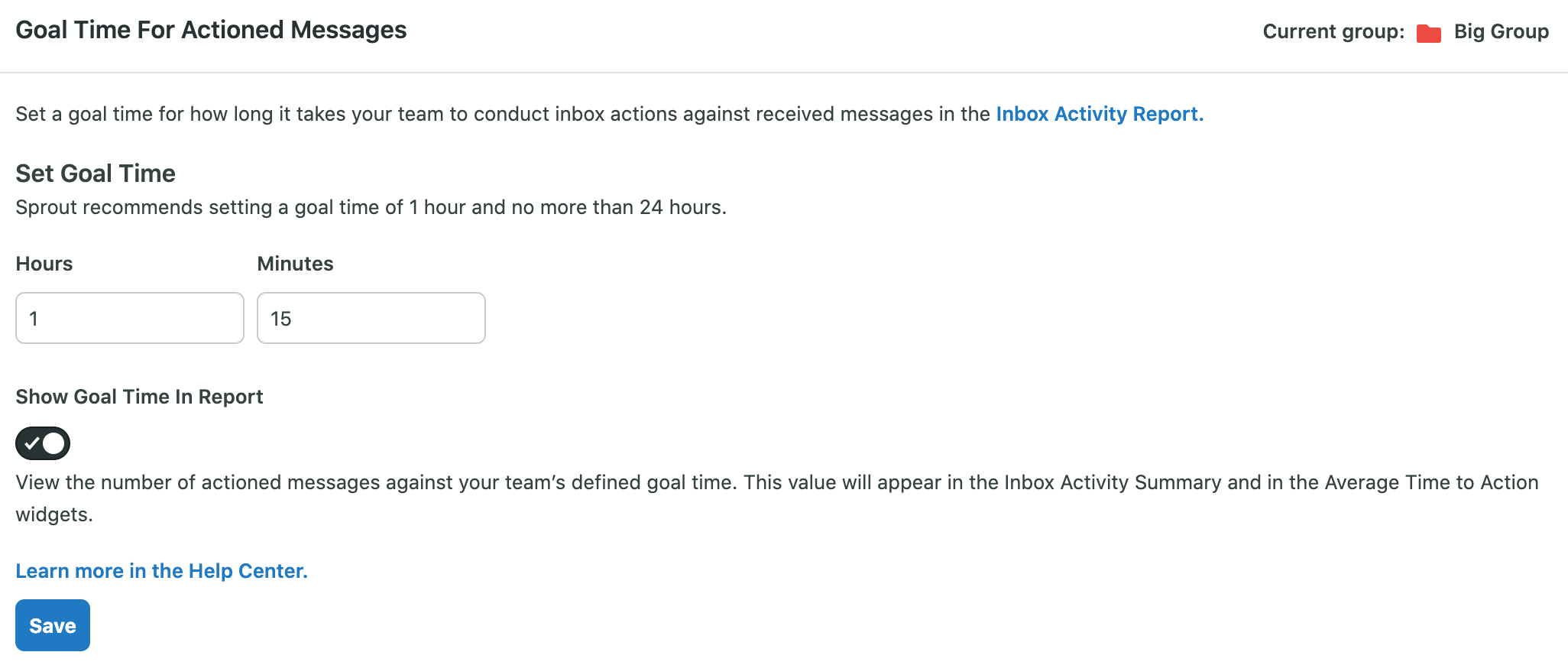Viewport: 1568px width, 665px height.
Task: Click the Goal Time For Actioned Messages title
Action: (x=212, y=30)
